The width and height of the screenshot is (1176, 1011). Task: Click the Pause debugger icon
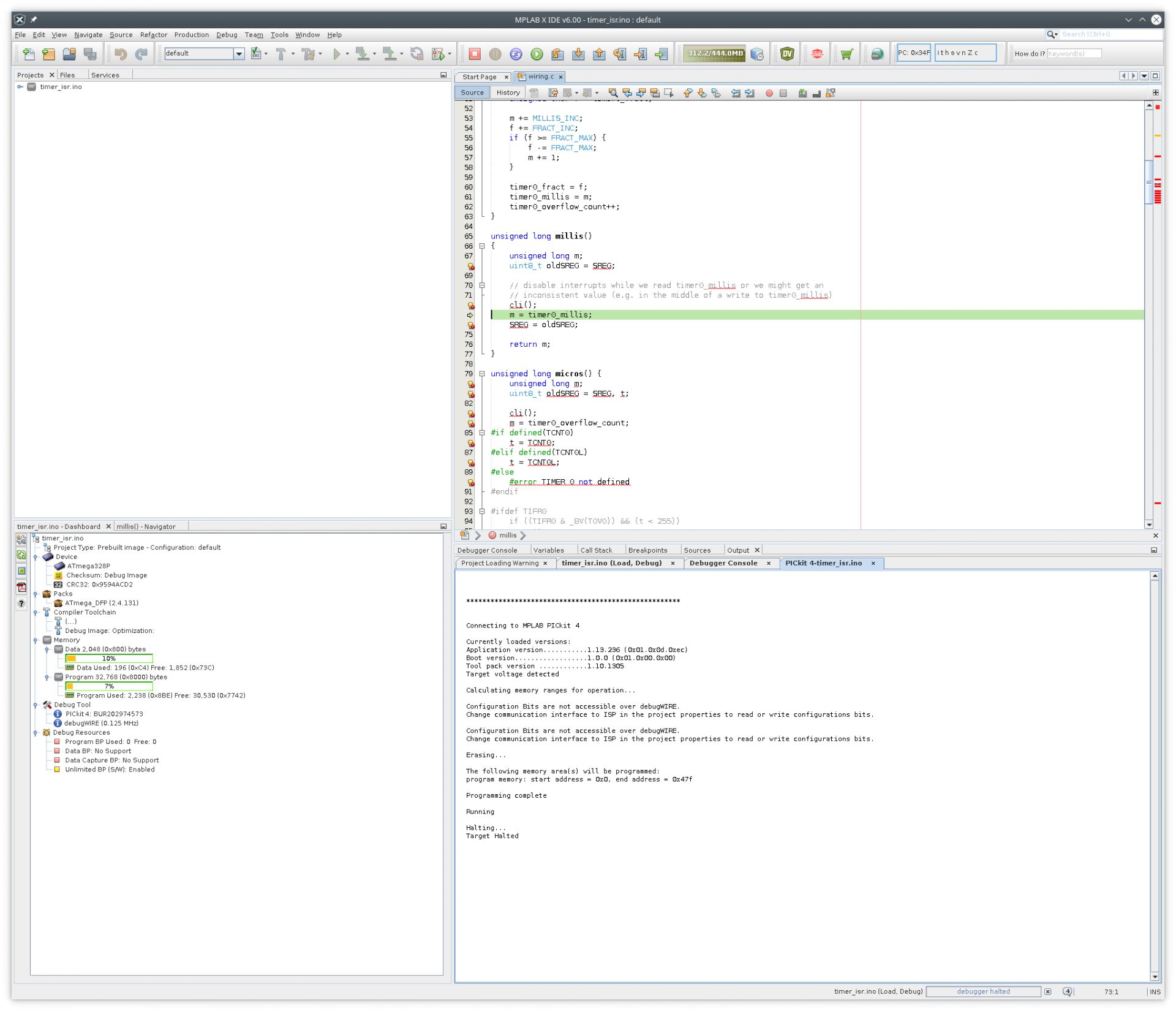(x=495, y=54)
